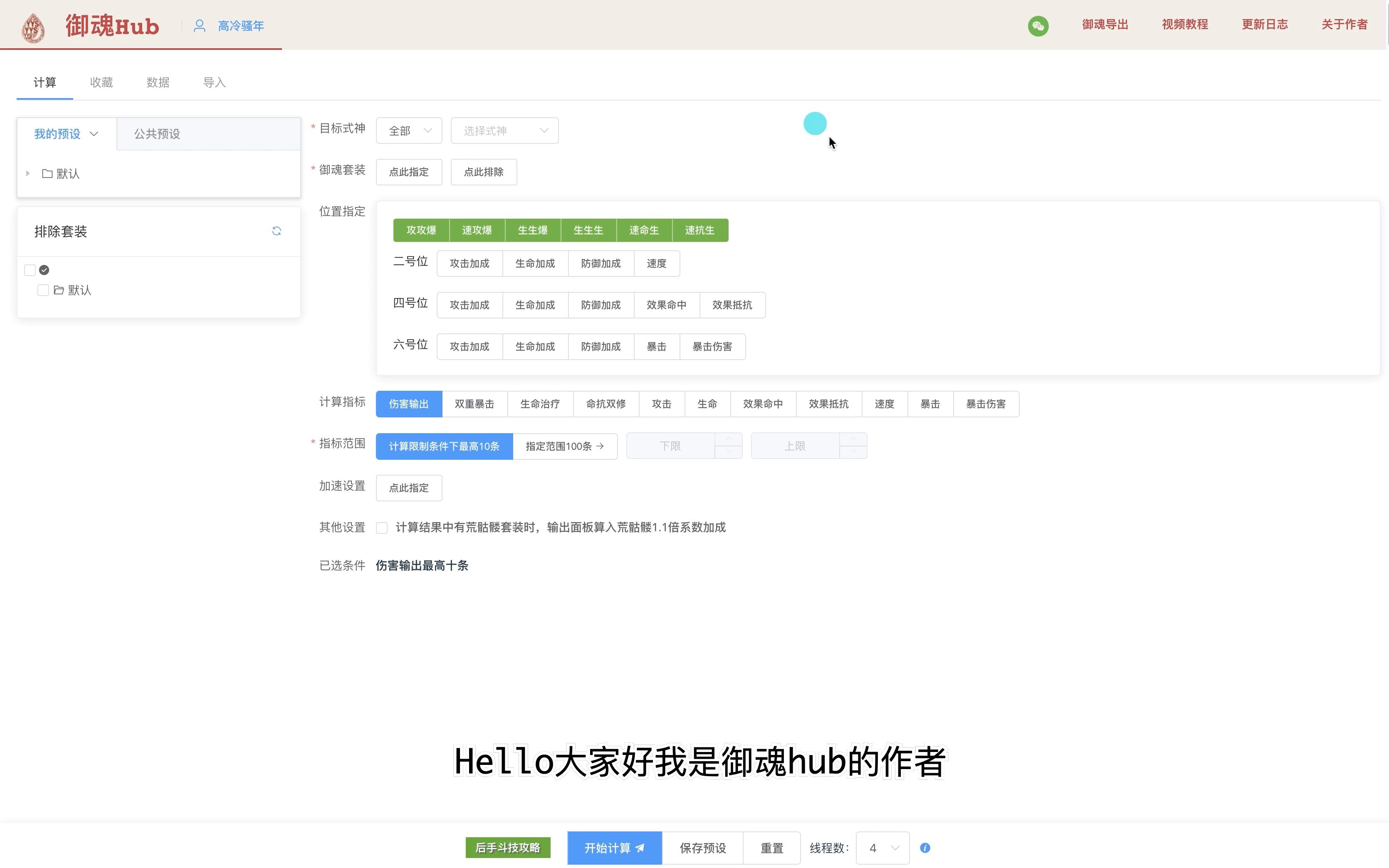Apply the 速命生 position preset

[644, 230]
